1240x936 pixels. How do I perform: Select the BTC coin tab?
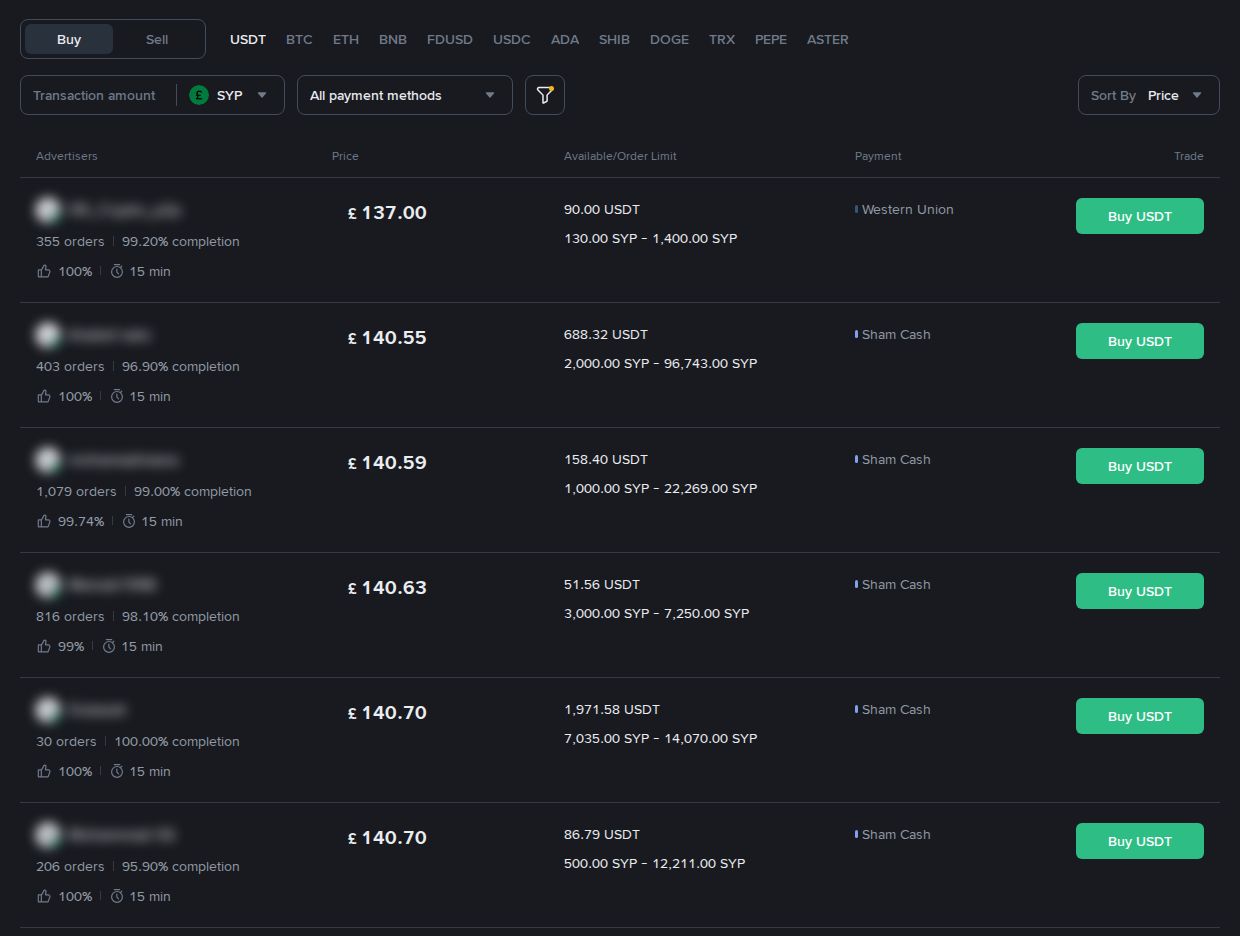point(299,39)
